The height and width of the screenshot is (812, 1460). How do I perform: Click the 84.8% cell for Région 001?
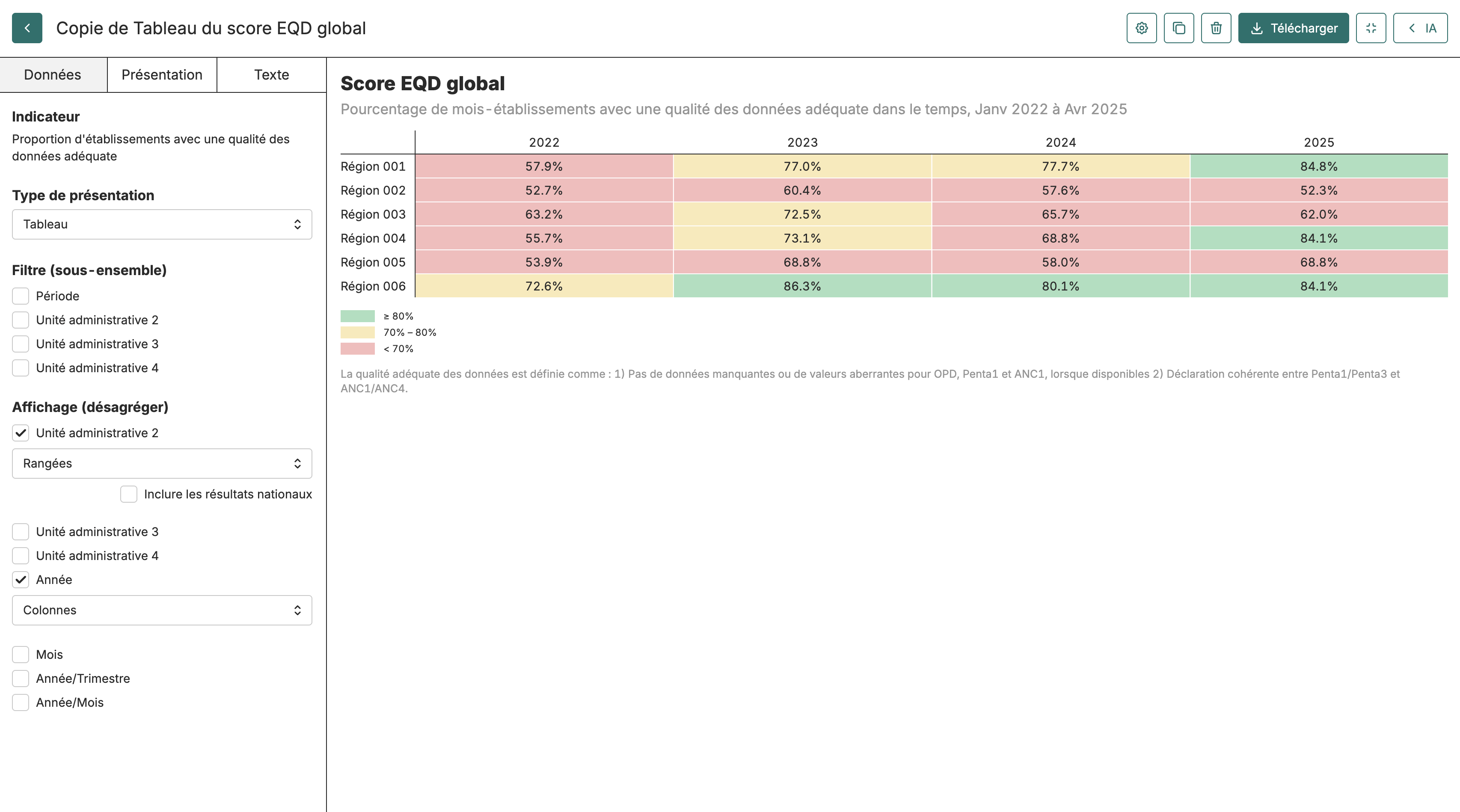point(1319,166)
